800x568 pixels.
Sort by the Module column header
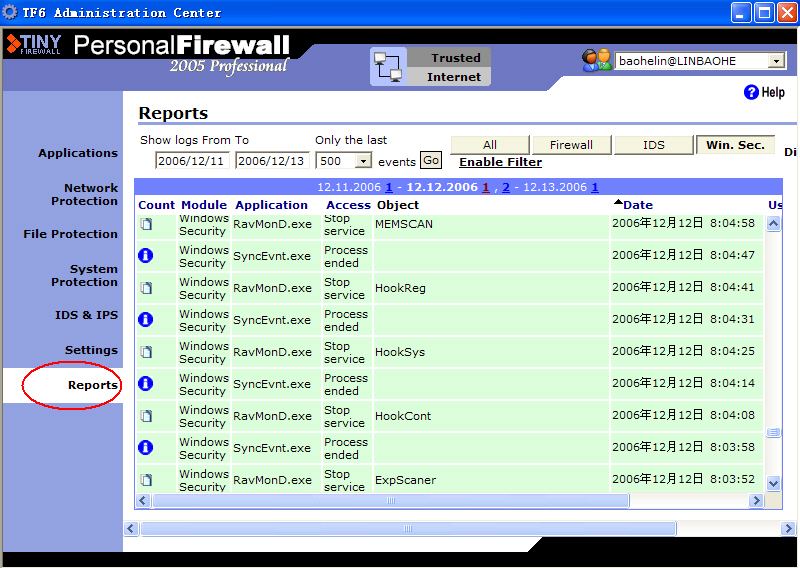204,205
